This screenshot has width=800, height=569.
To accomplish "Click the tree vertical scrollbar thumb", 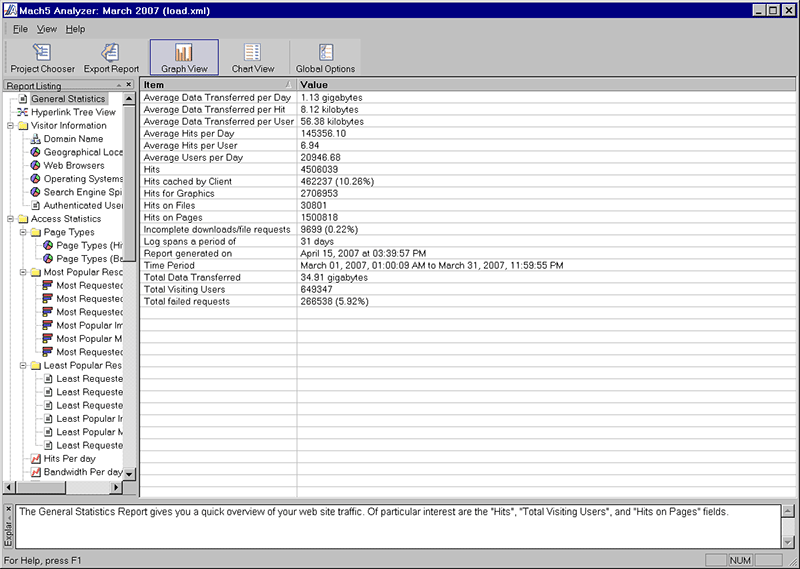I will pyautogui.click(x=129, y=183).
